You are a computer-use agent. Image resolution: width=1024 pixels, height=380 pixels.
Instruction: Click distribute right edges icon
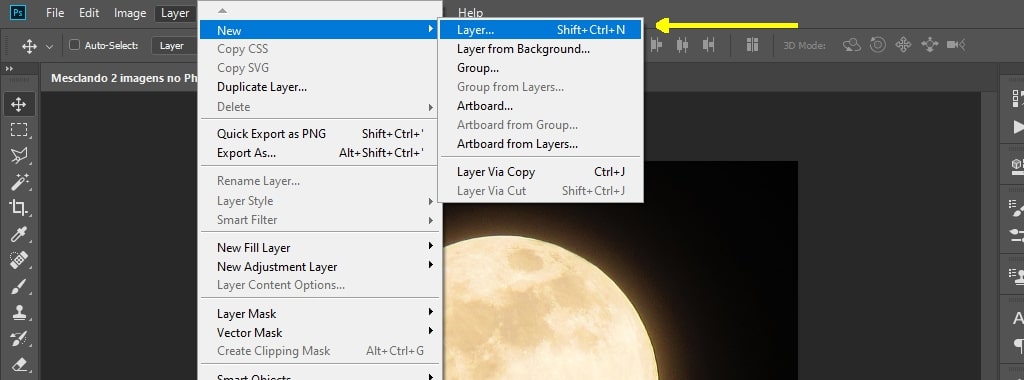pos(709,45)
